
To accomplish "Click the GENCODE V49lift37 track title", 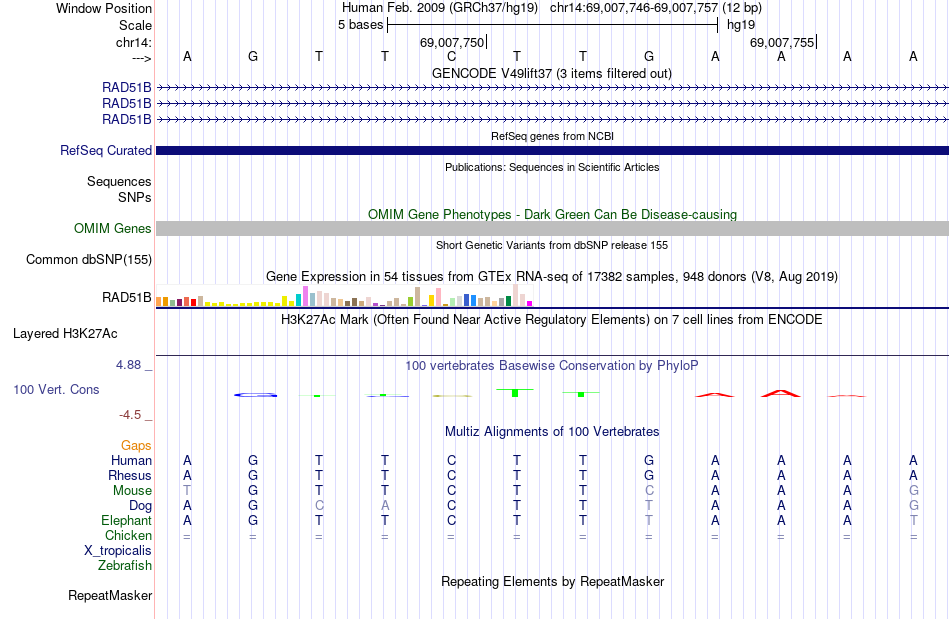I will pyautogui.click(x=552, y=73).
